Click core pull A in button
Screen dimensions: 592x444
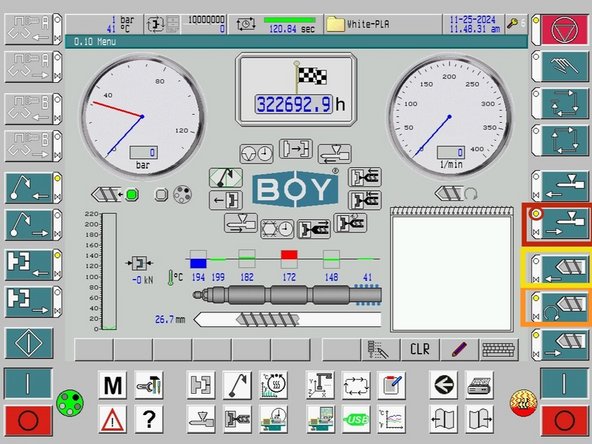coord(33,29)
